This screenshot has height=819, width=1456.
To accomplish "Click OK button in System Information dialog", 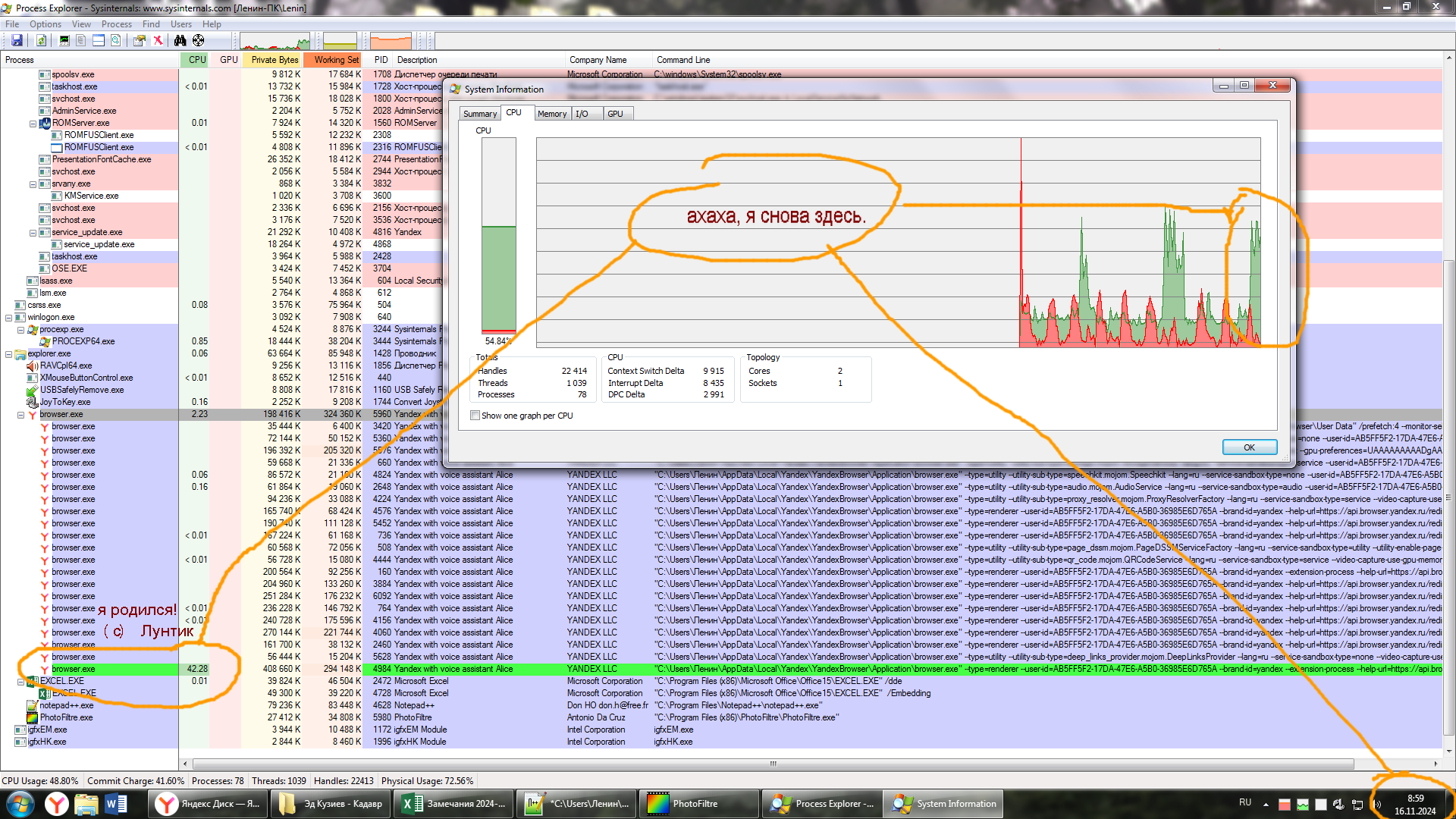I will [1249, 447].
